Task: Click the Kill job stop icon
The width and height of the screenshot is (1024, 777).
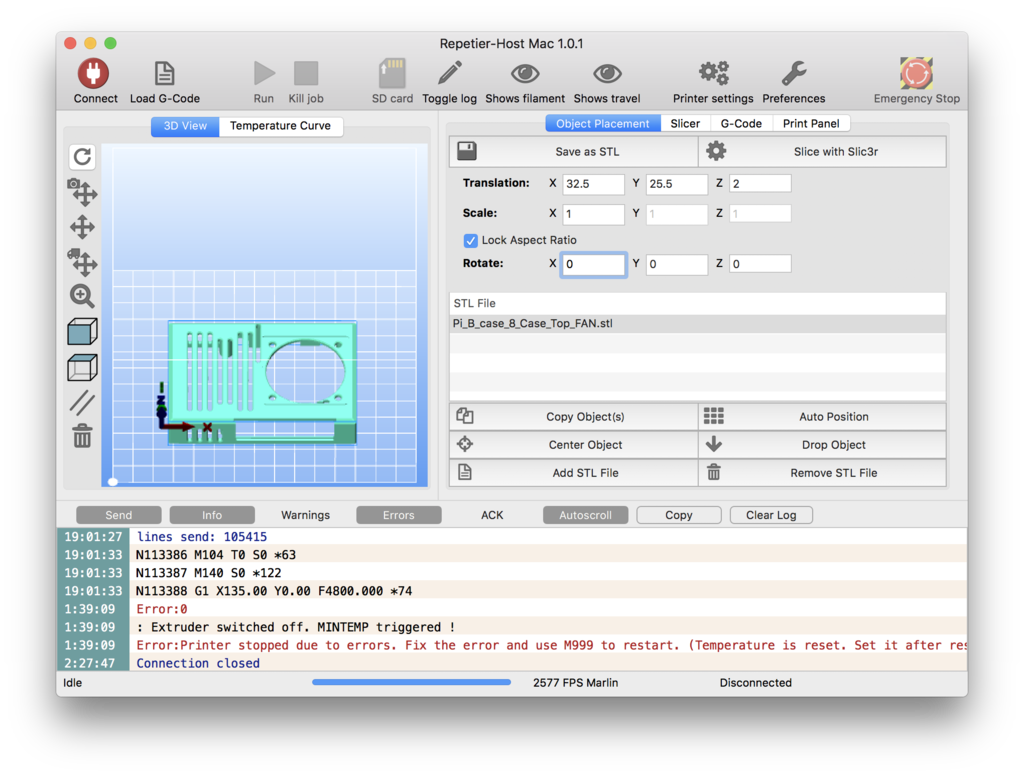Action: [x=306, y=74]
